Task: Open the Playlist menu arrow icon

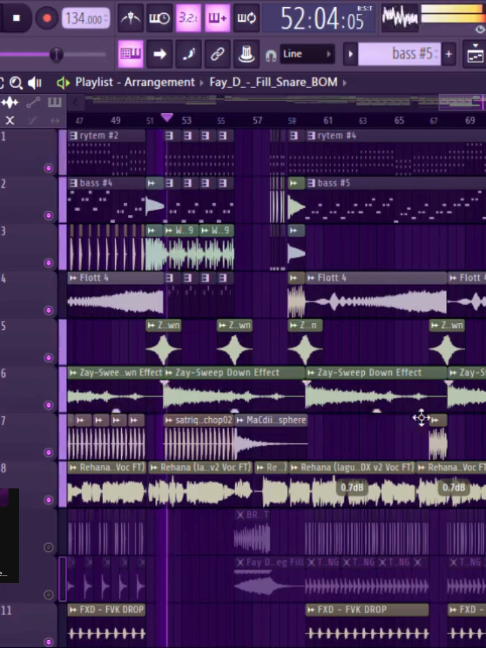Action: click(63, 83)
